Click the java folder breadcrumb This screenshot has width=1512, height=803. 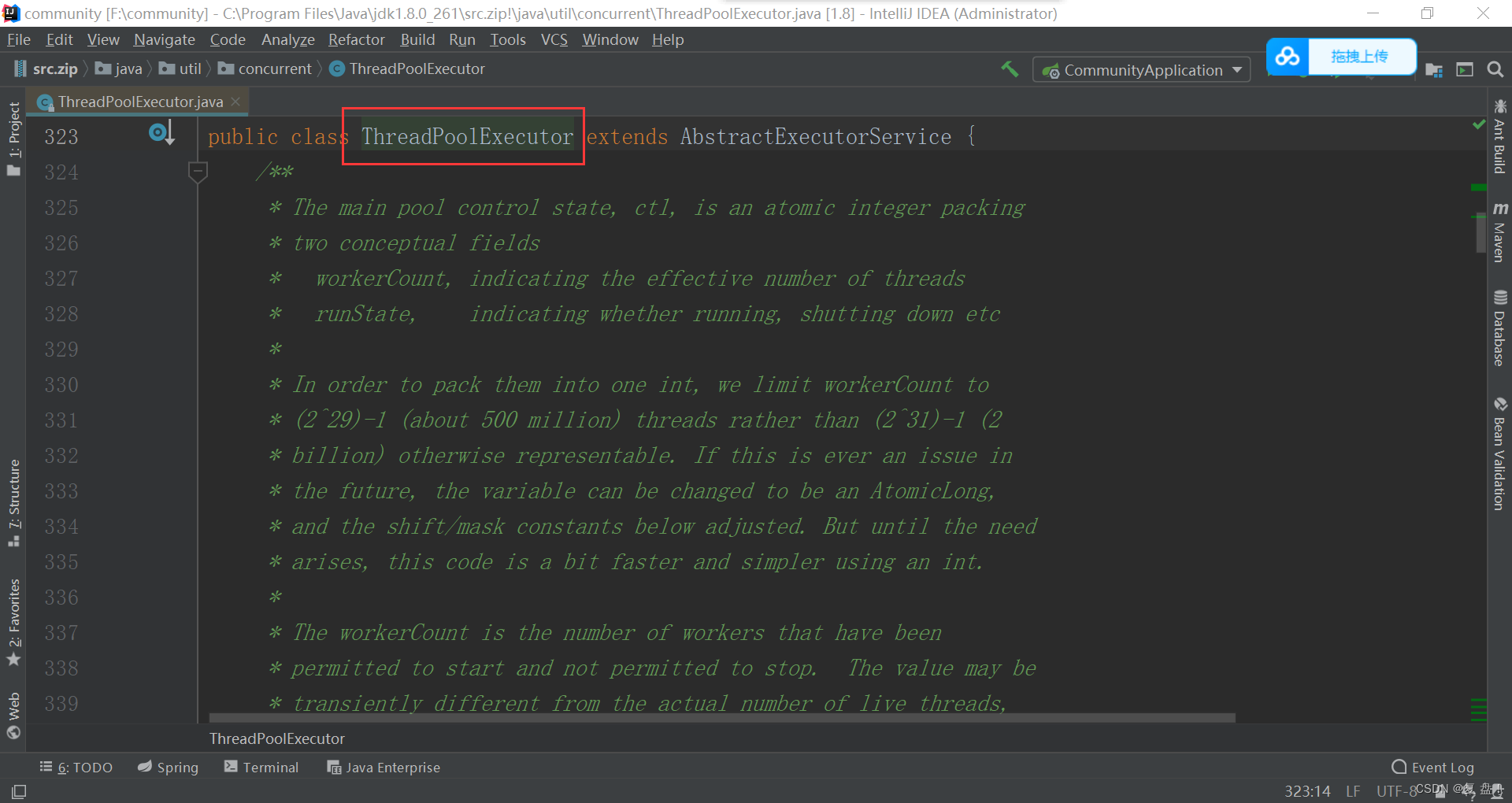click(119, 69)
